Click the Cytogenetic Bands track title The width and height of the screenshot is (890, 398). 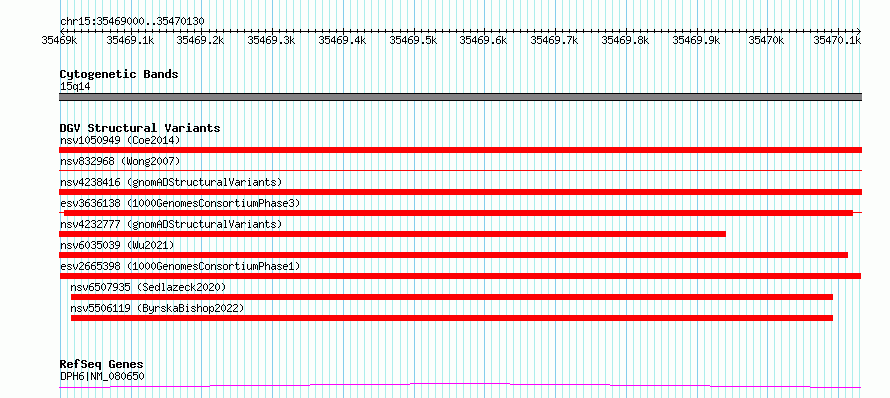tap(119, 74)
